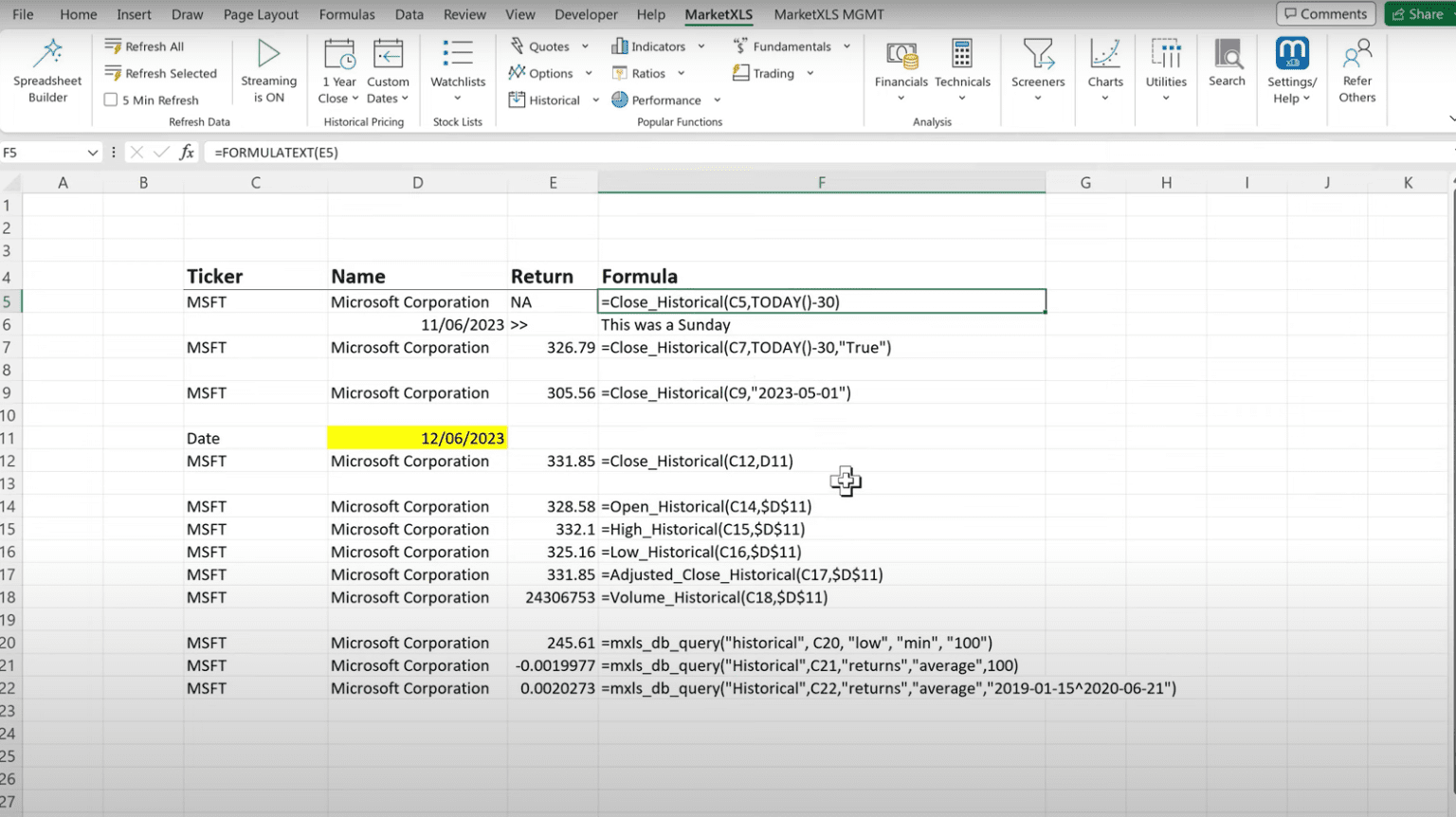The image size is (1456, 817).
Task: Select the Formula column header cell
Action: [x=822, y=277]
